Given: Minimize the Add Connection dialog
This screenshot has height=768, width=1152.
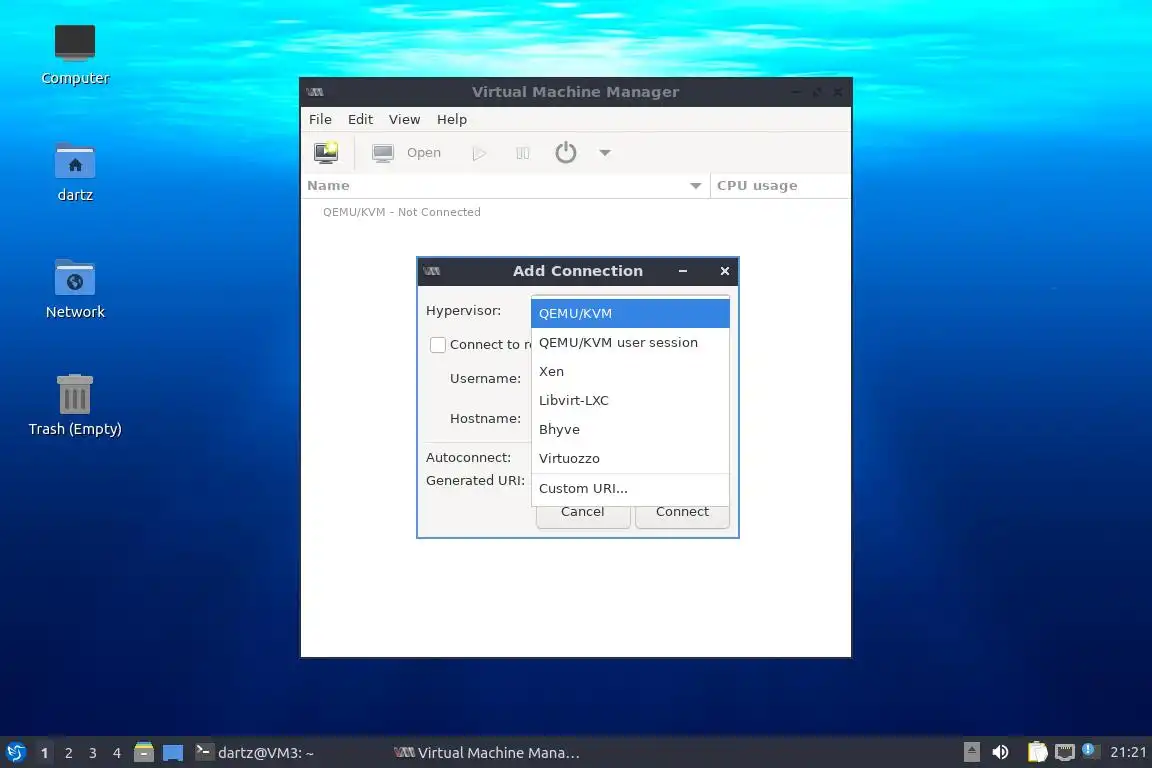Looking at the screenshot, I should click(x=683, y=271).
